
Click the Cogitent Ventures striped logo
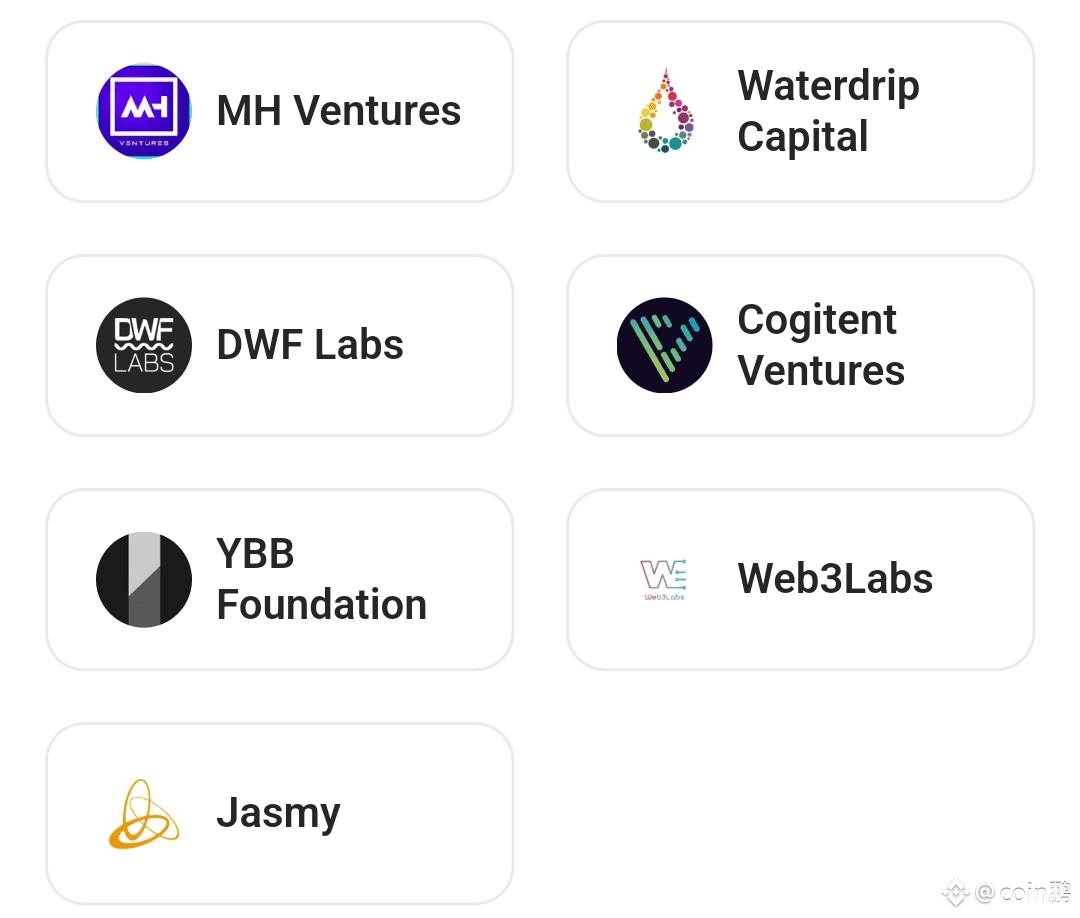tap(665, 345)
